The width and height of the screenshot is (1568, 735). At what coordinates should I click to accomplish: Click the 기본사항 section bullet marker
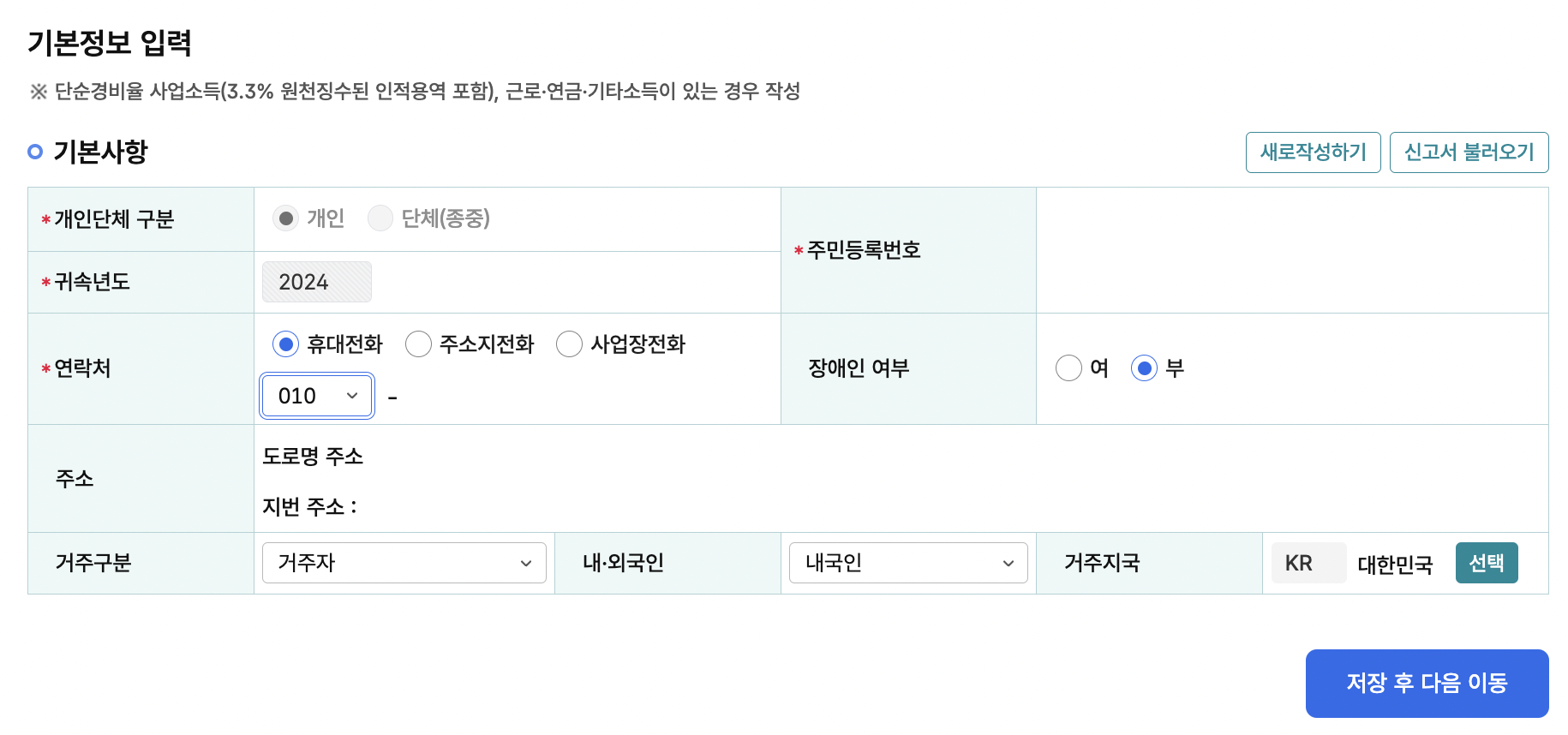pos(35,152)
